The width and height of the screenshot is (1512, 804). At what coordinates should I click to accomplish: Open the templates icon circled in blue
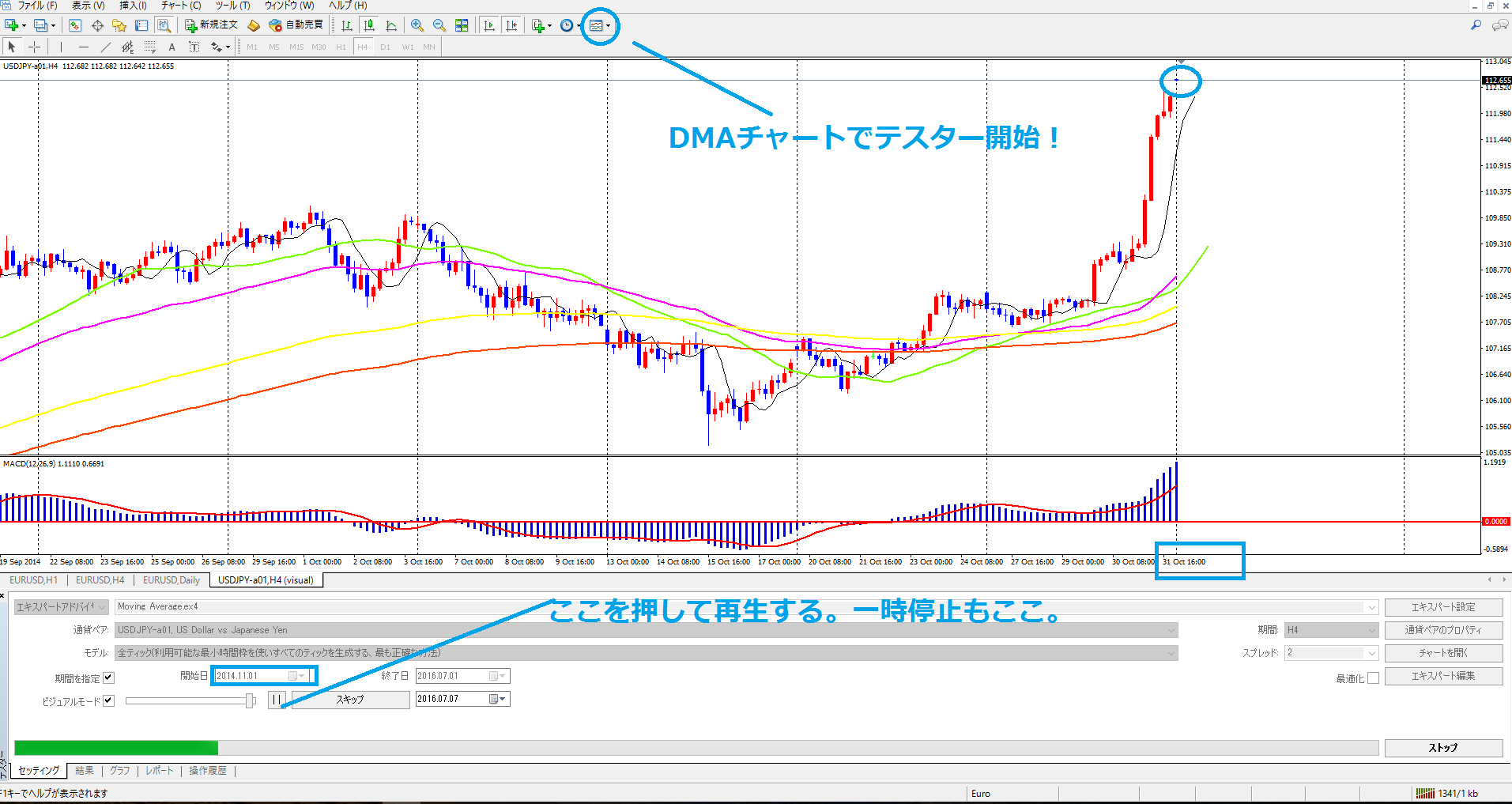point(597,25)
